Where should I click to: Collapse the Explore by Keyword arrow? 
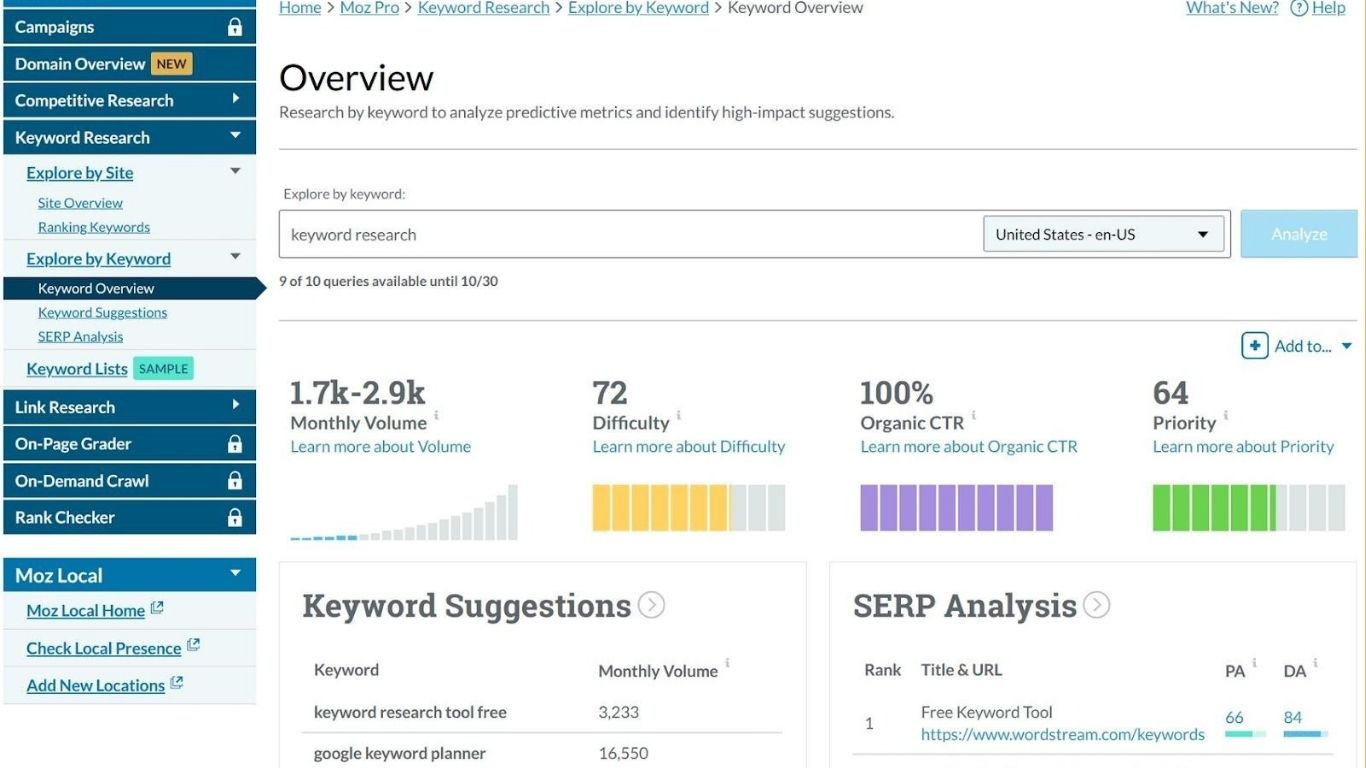(x=235, y=257)
